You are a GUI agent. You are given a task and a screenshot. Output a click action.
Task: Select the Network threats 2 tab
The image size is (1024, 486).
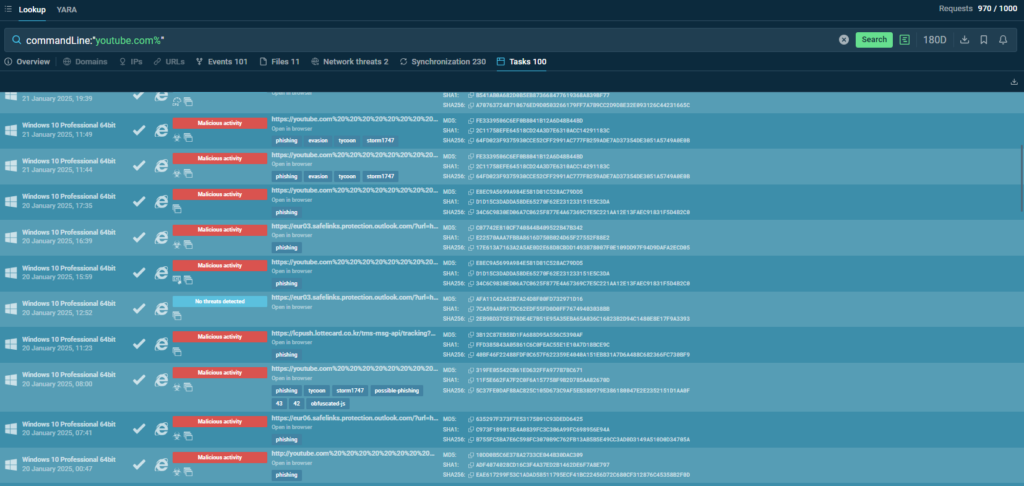pyautogui.click(x=349, y=62)
